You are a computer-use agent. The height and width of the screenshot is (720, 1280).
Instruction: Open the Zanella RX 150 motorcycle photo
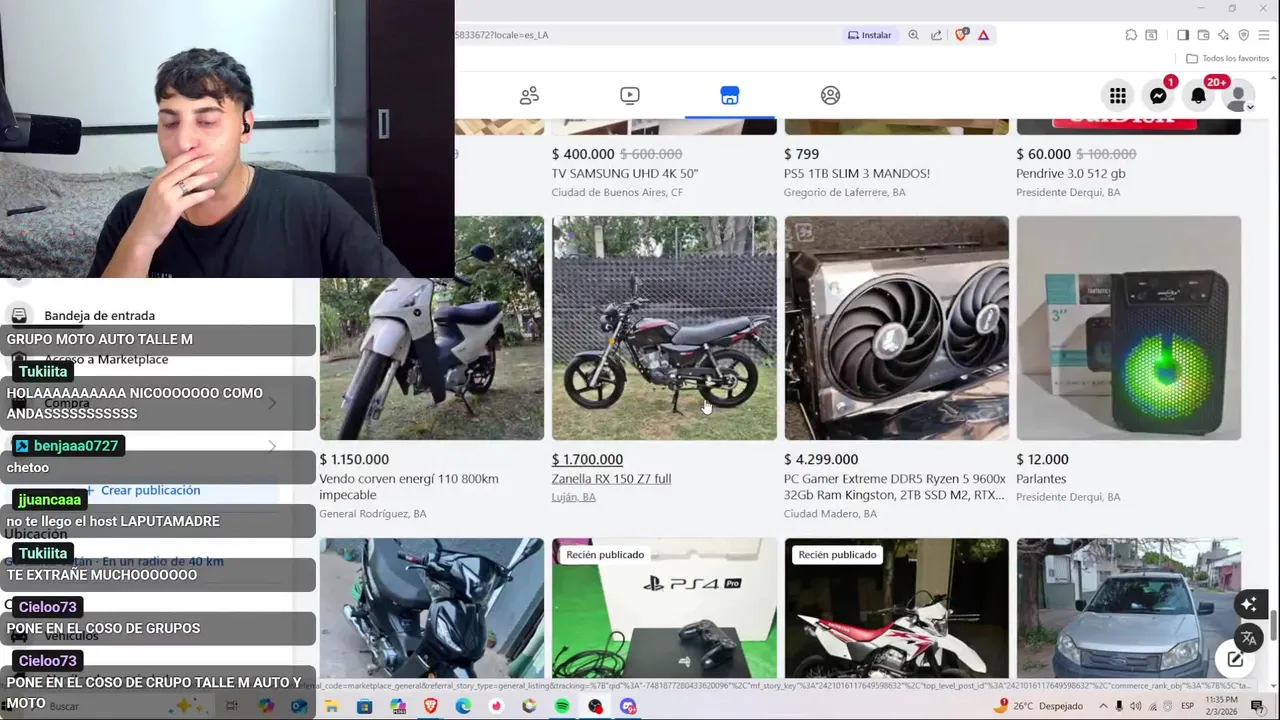pyautogui.click(x=664, y=328)
